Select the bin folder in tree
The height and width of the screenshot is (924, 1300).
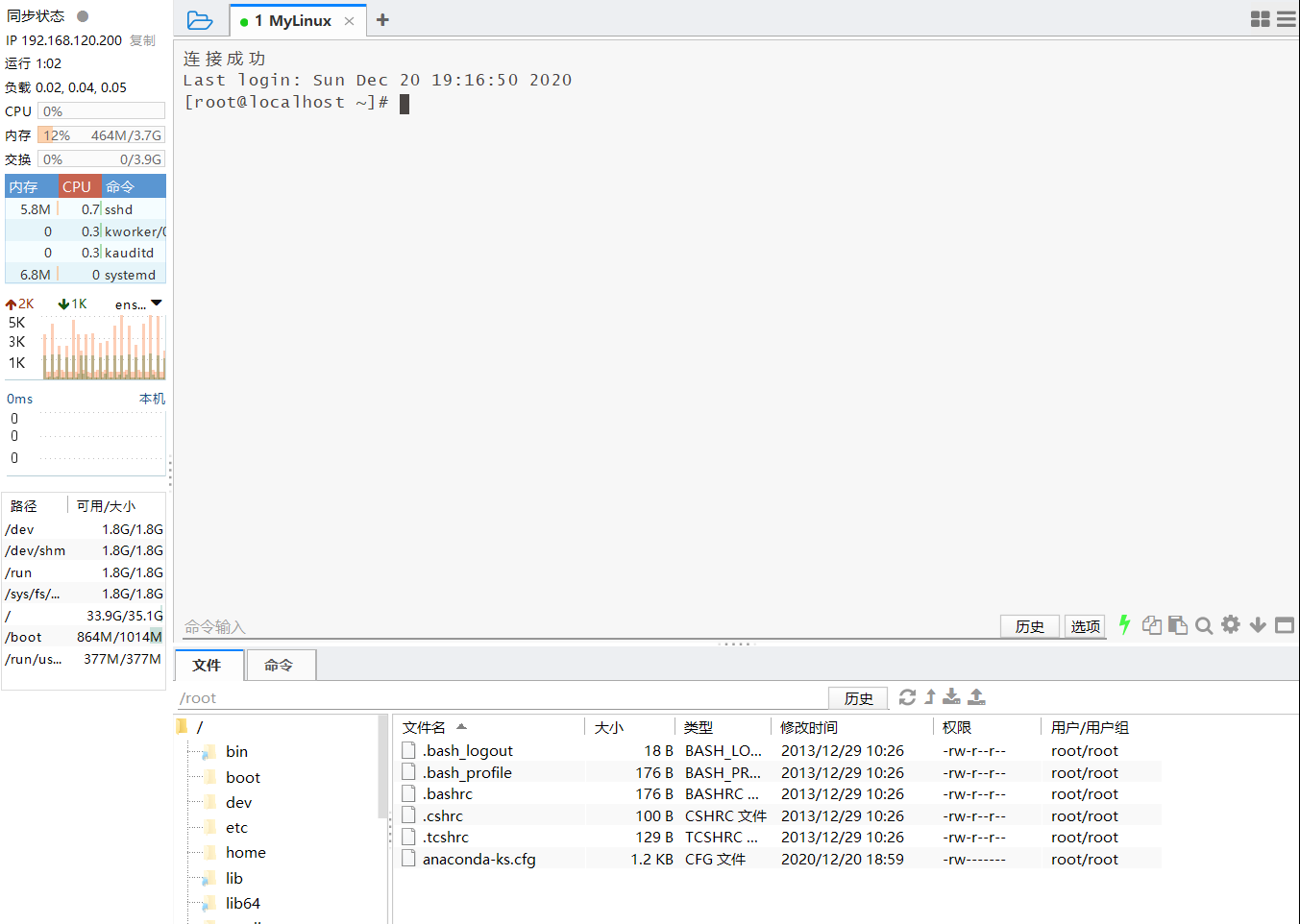pos(236,752)
